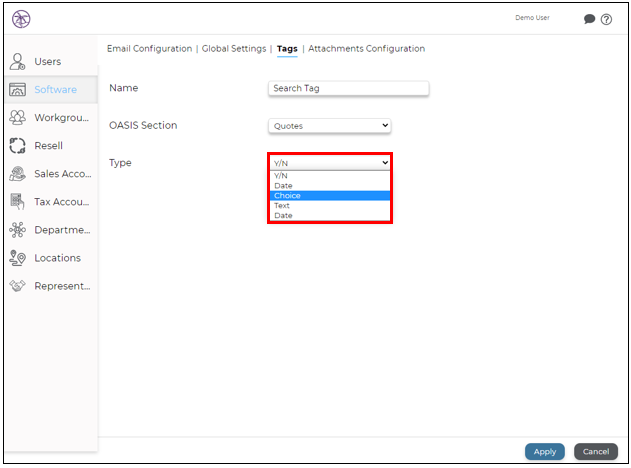Click the Sales Accounts sidebar icon

click(x=17, y=174)
